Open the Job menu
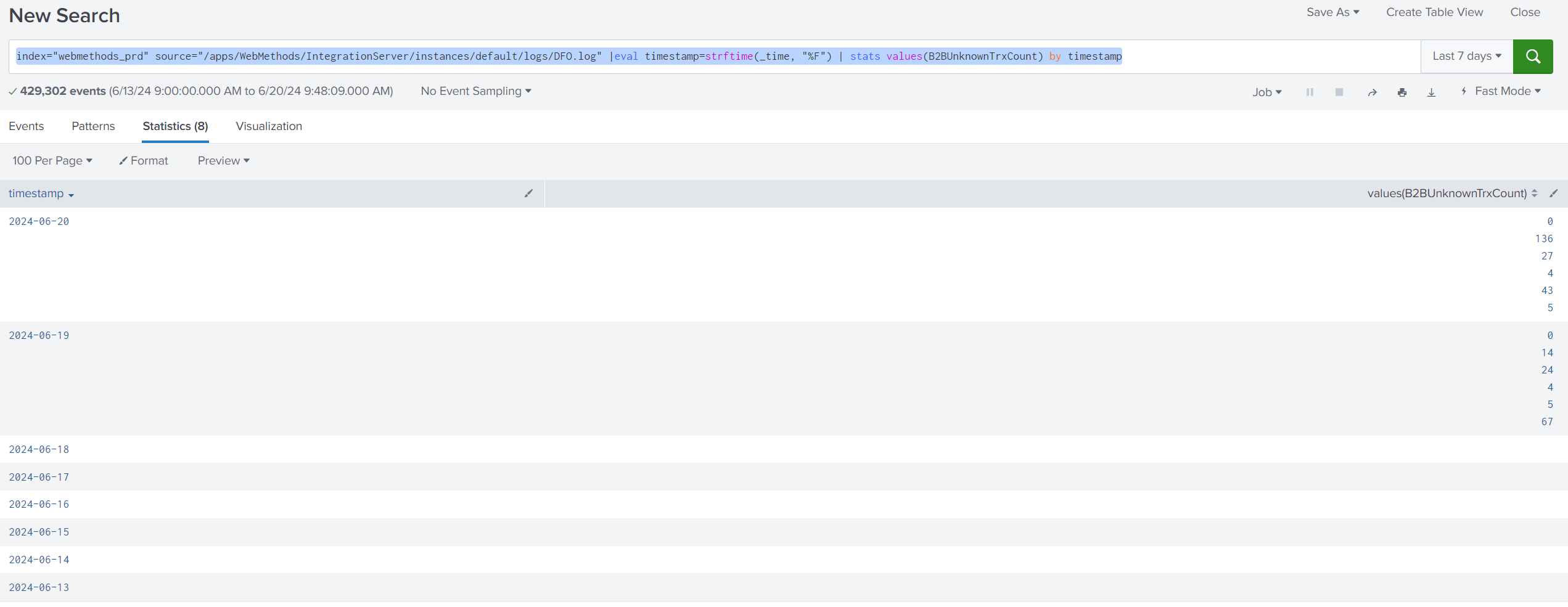Image resolution: width=1568 pixels, height=607 pixels. coord(1266,91)
